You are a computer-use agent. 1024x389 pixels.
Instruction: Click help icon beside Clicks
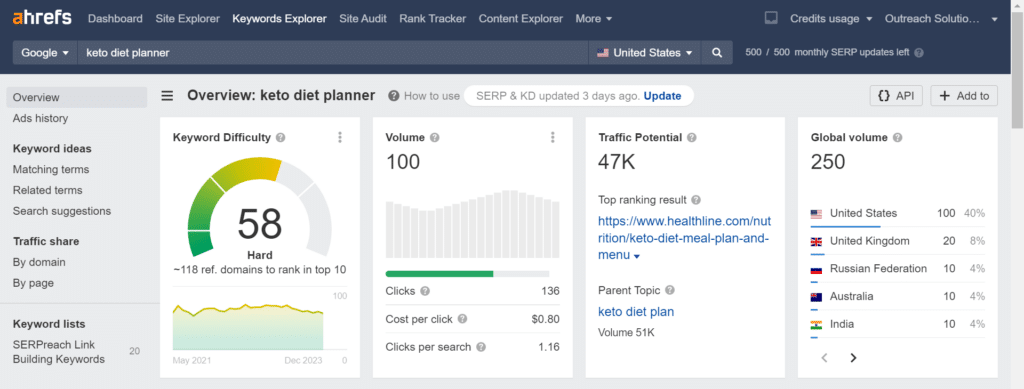pos(425,291)
